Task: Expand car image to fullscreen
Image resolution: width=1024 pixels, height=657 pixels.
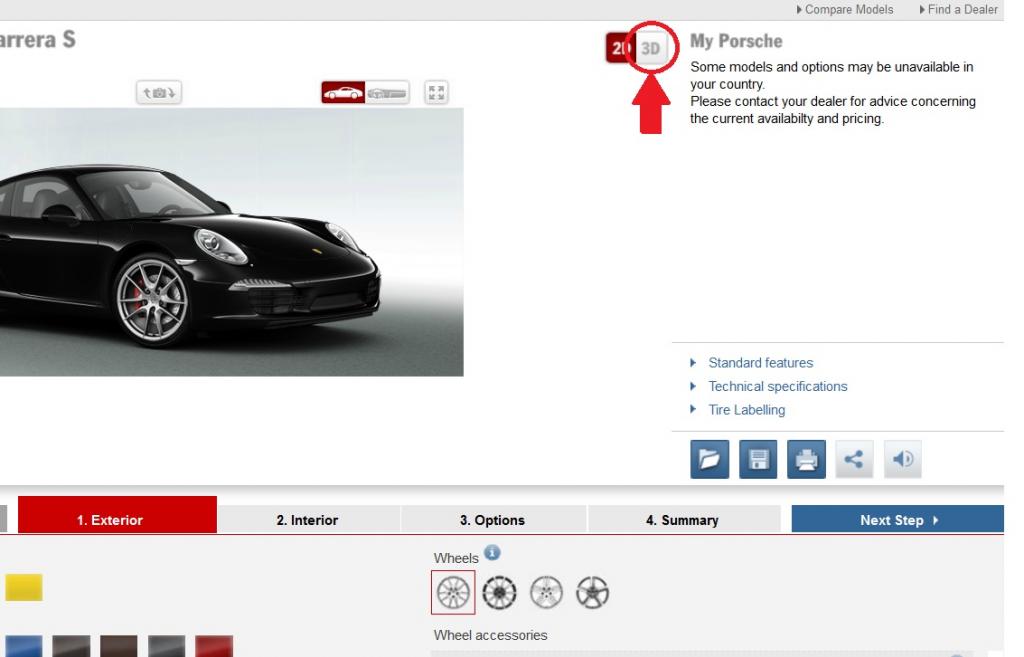Action: click(x=436, y=92)
